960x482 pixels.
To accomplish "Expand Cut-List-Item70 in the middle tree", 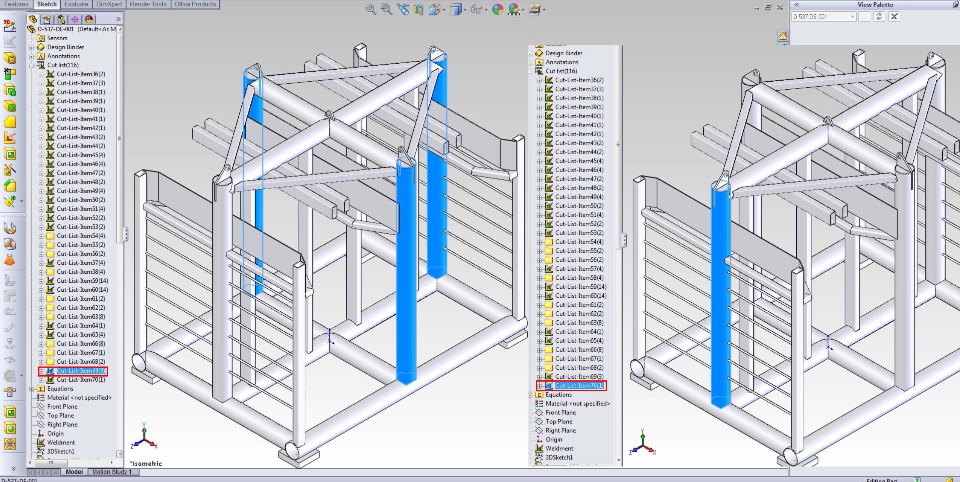I will (x=539, y=386).
